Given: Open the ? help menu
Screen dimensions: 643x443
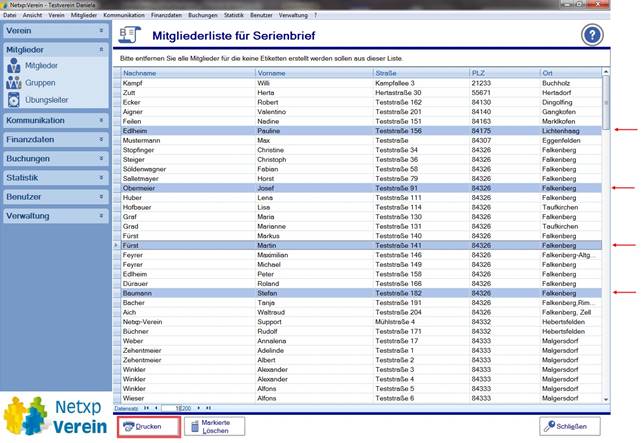Looking at the screenshot, I should [x=315, y=15].
